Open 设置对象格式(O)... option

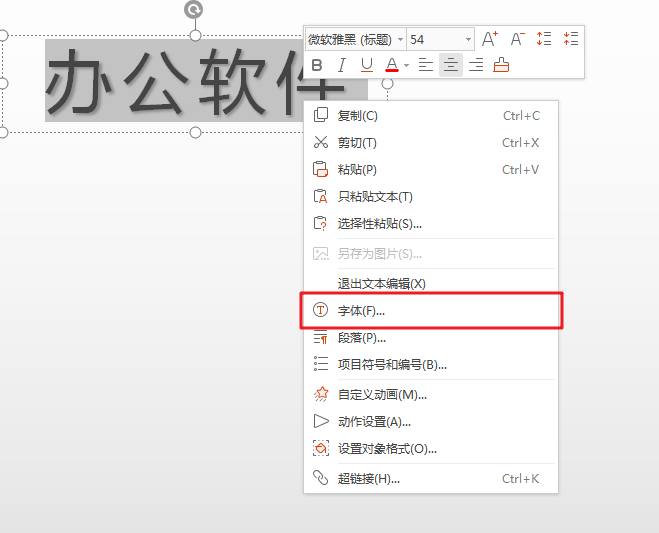point(431,449)
